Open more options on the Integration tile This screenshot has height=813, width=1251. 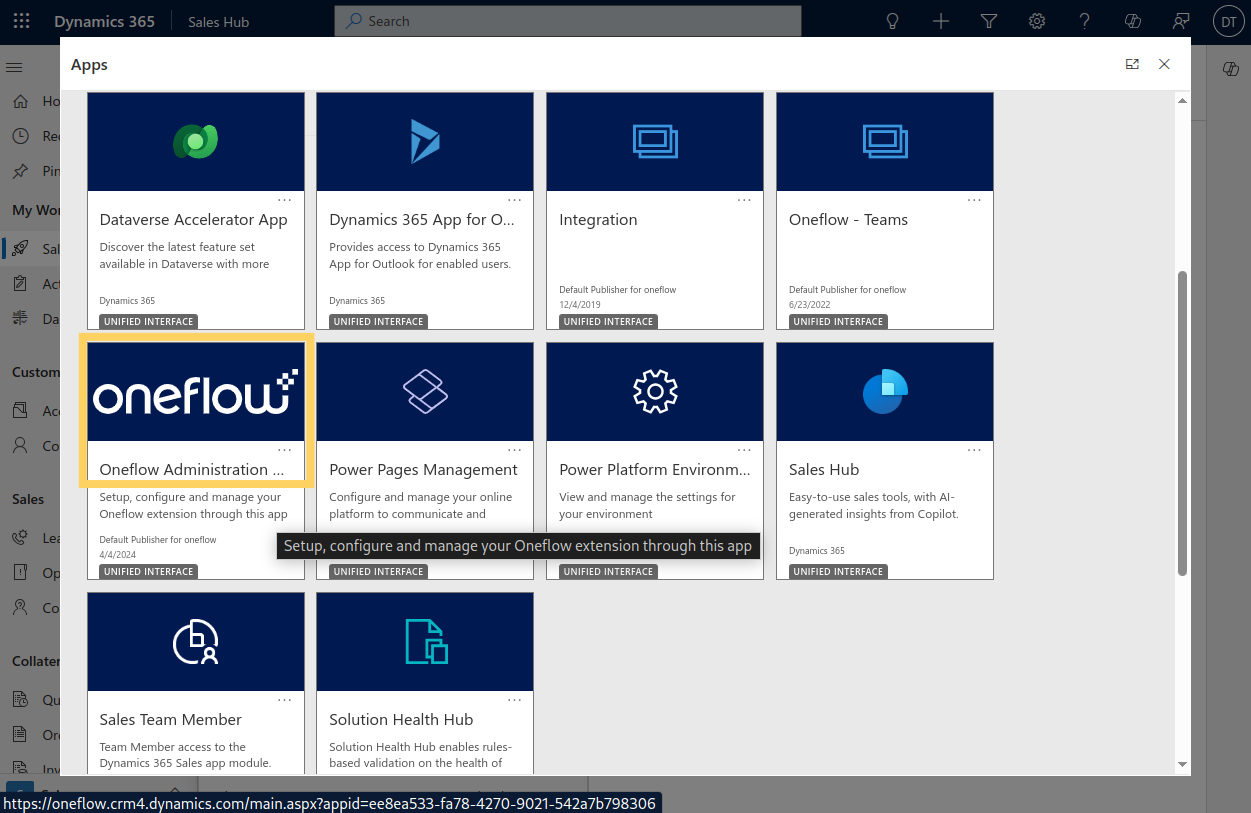coord(744,198)
